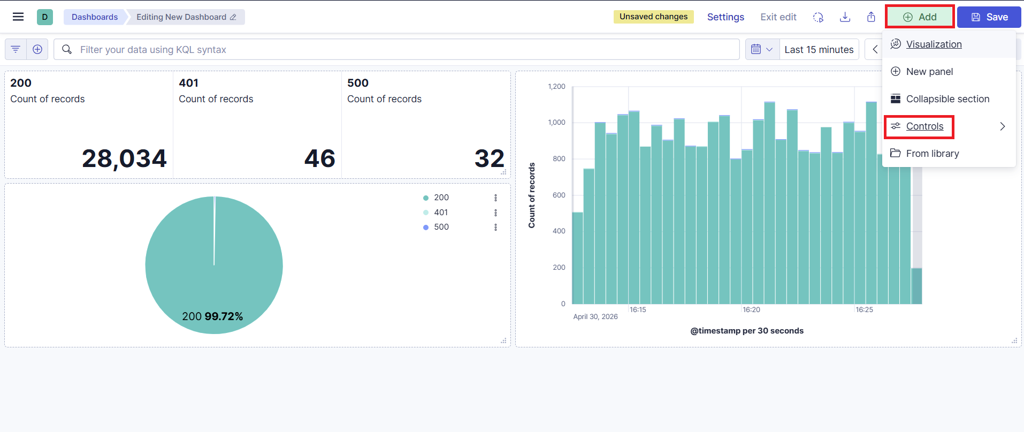Open dashboard Settings
This screenshot has width=1024, height=432.
pyautogui.click(x=726, y=17)
